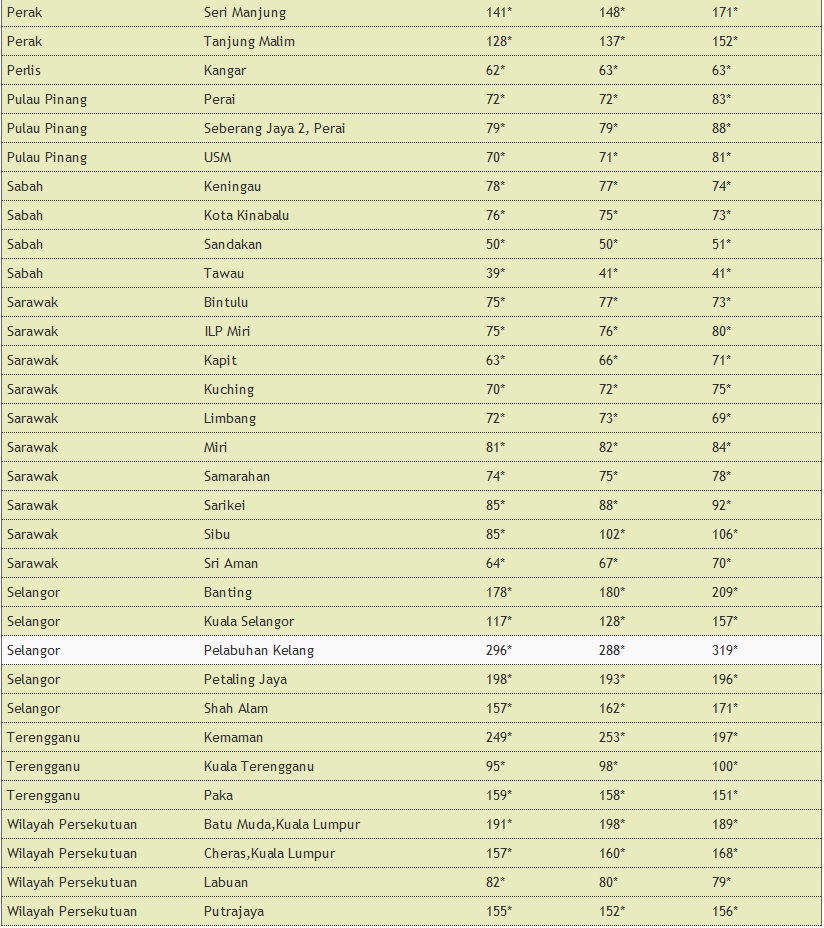Click the Putrajaya station name
Viewport: 824px width, 928px height.
(234, 912)
